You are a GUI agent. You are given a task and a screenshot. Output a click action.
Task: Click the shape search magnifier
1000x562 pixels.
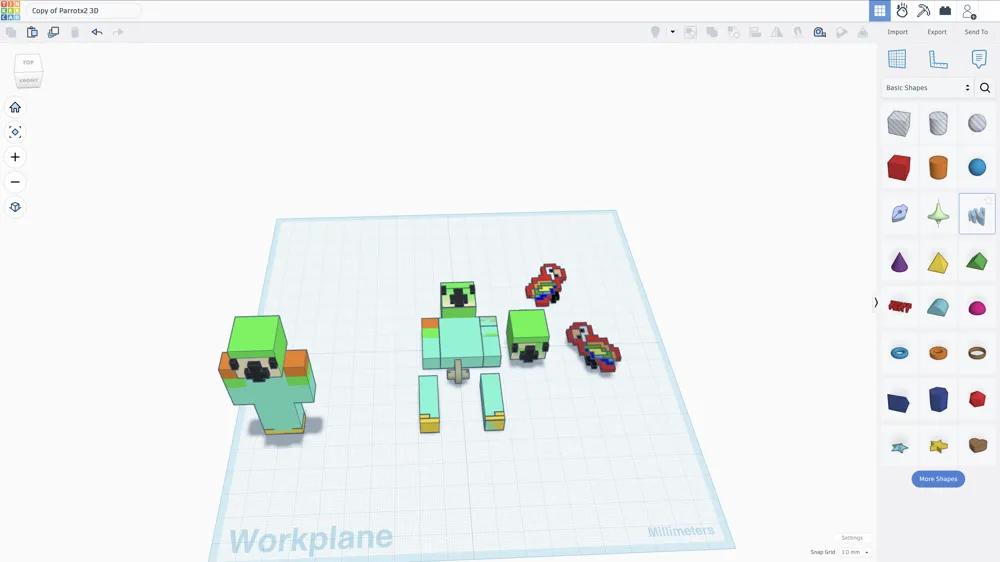[985, 88]
